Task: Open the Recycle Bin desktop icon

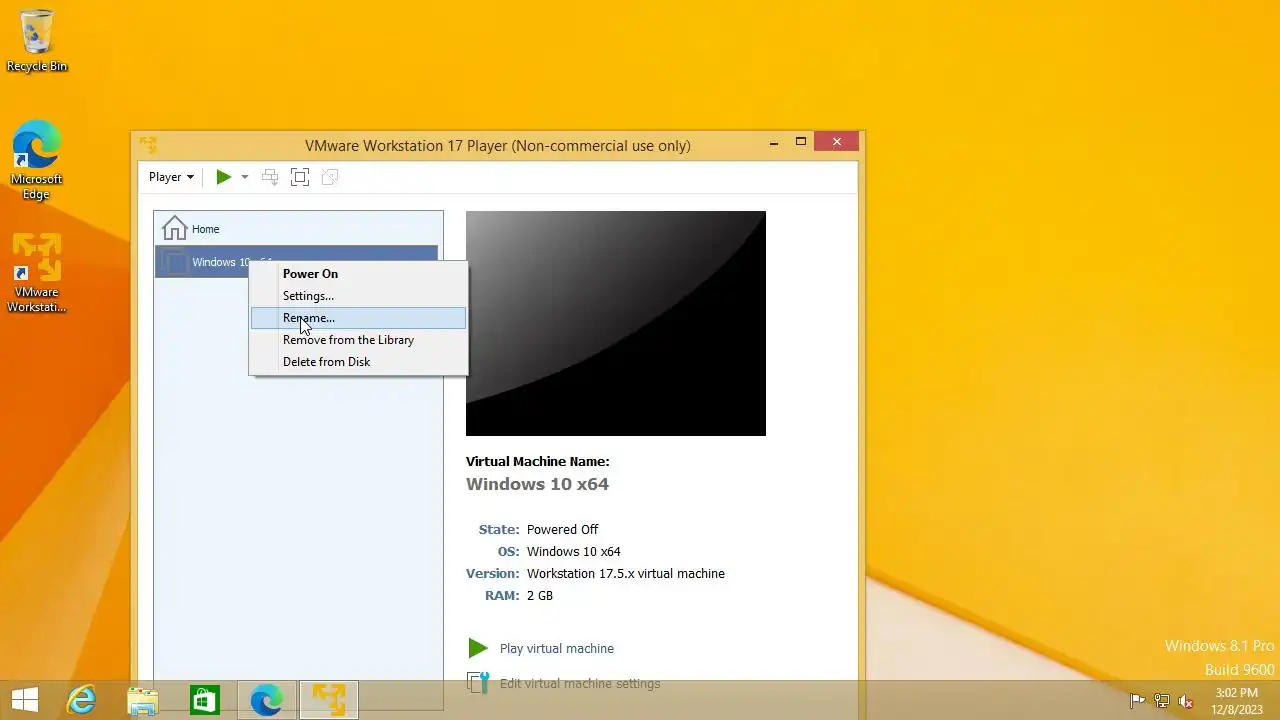Action: tap(37, 41)
